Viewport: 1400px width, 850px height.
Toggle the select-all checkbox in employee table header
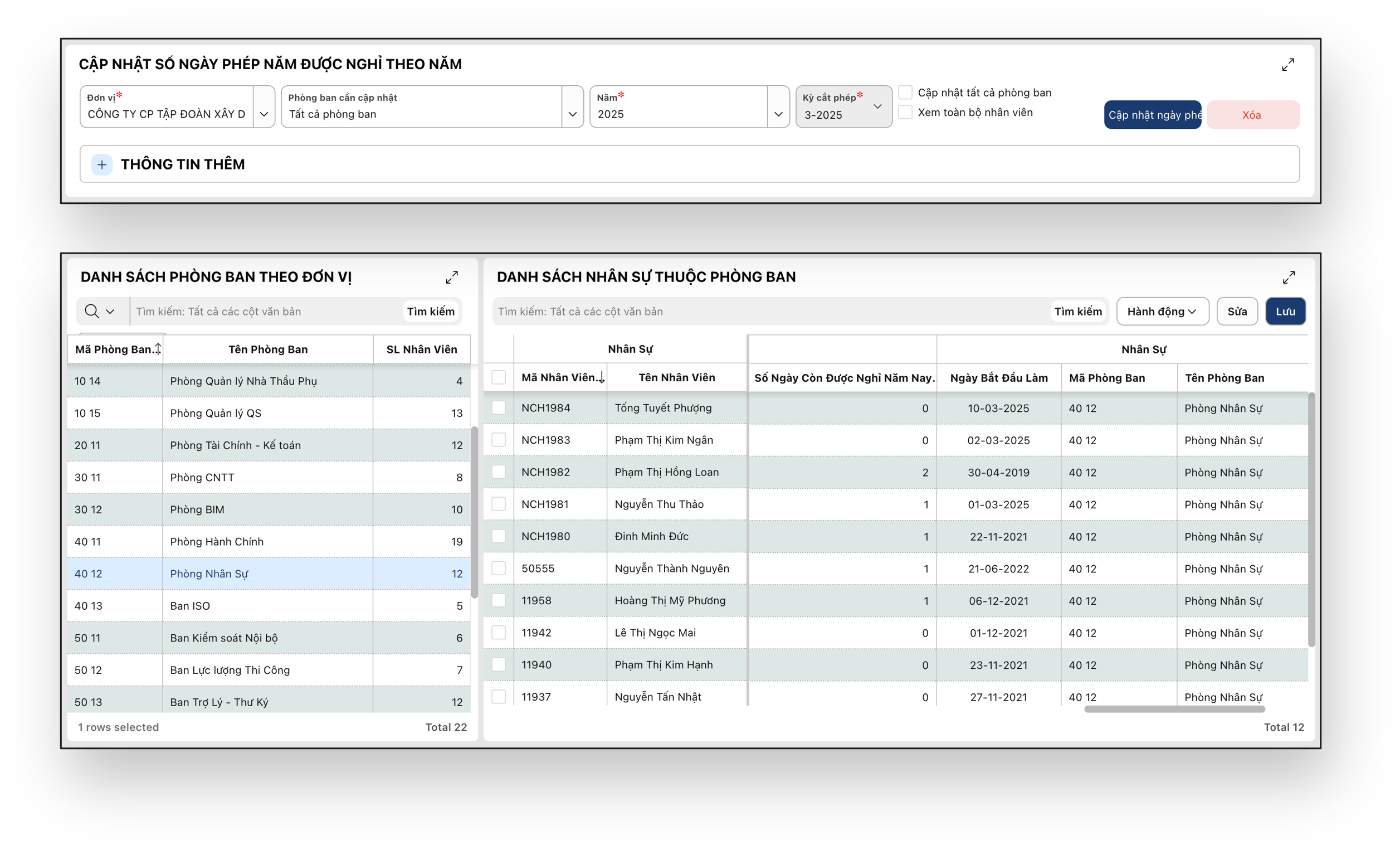(x=498, y=377)
